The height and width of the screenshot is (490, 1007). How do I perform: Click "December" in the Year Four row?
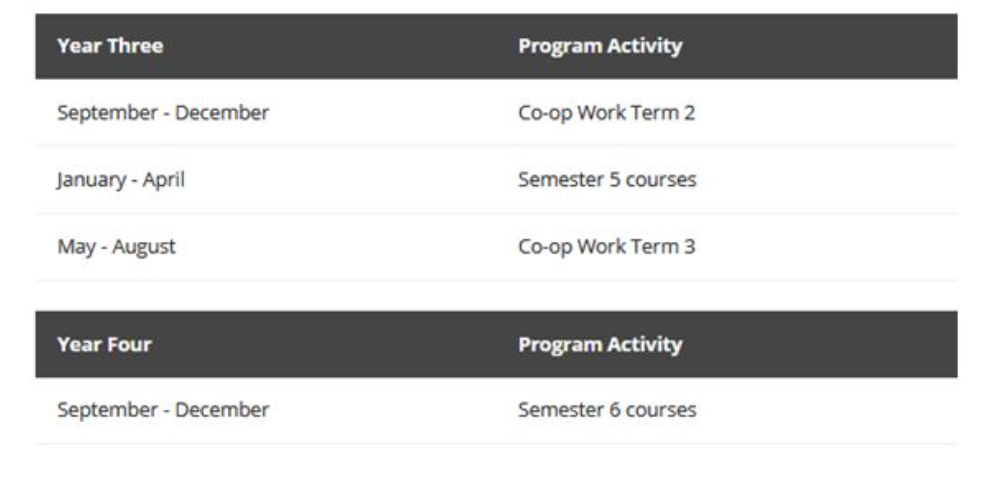(228, 410)
